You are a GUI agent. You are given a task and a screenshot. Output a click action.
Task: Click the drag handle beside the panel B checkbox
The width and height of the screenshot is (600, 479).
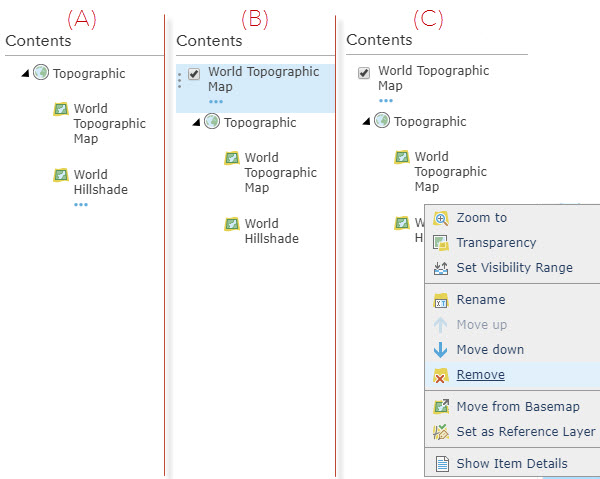pos(179,78)
